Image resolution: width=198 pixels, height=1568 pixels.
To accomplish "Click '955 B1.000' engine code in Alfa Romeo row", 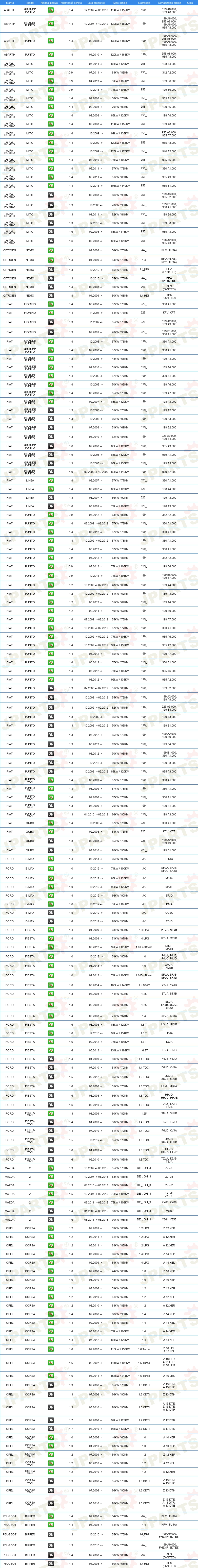I will pos(169,186).
